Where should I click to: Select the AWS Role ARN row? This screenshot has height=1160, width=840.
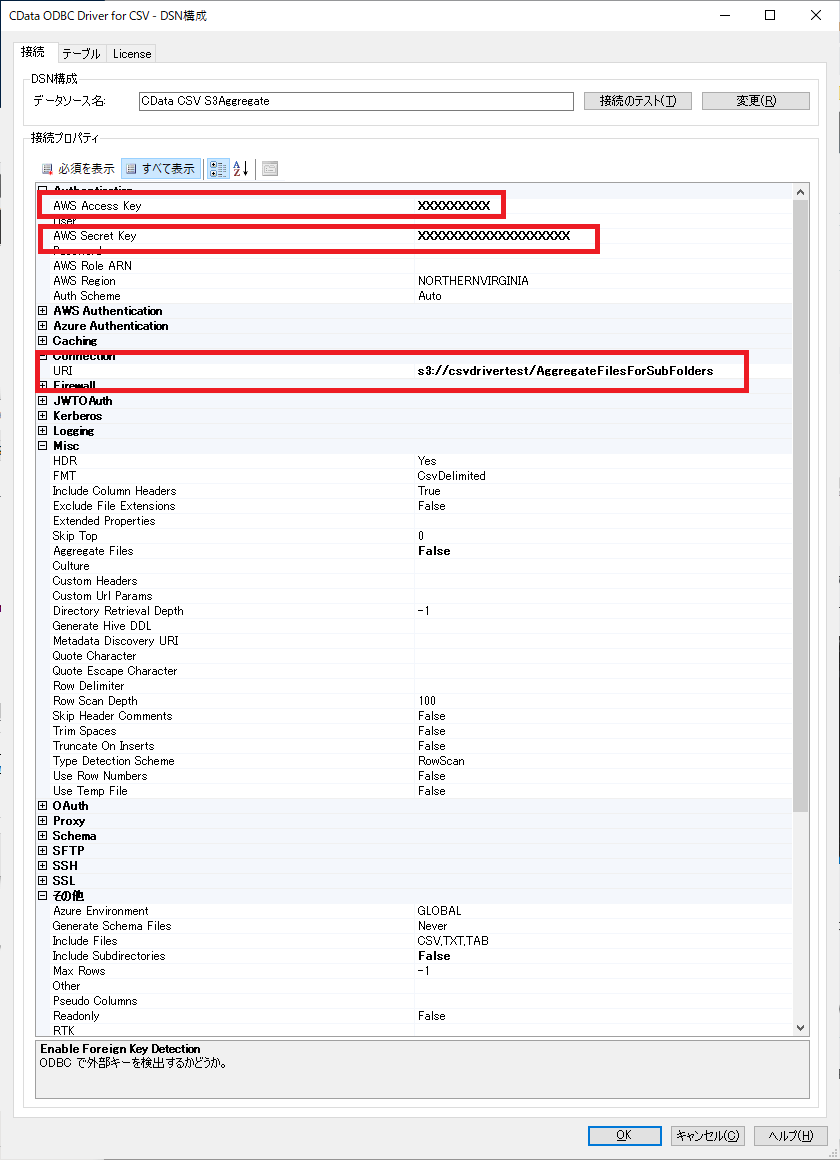pos(414,266)
